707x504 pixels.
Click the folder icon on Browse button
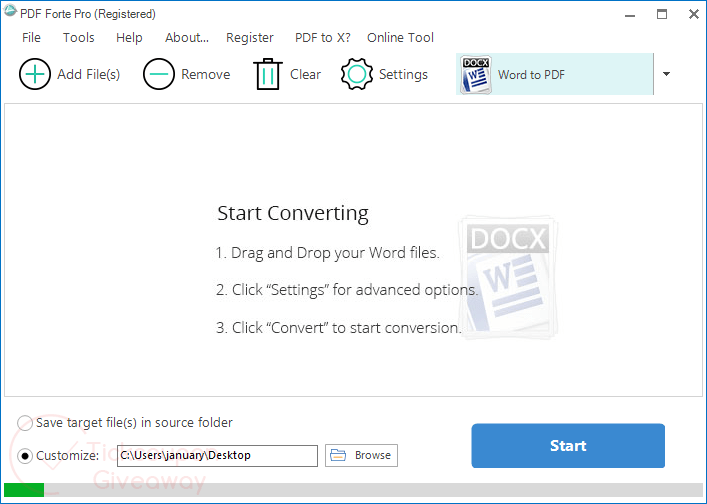338,455
